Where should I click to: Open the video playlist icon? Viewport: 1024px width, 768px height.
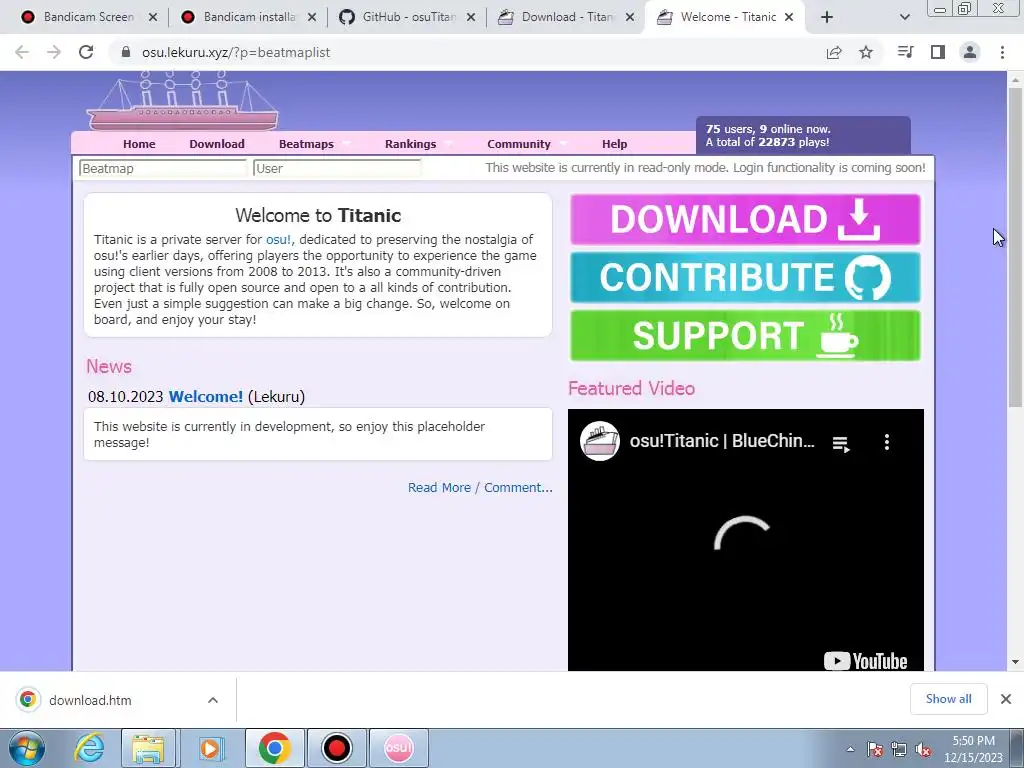(841, 444)
